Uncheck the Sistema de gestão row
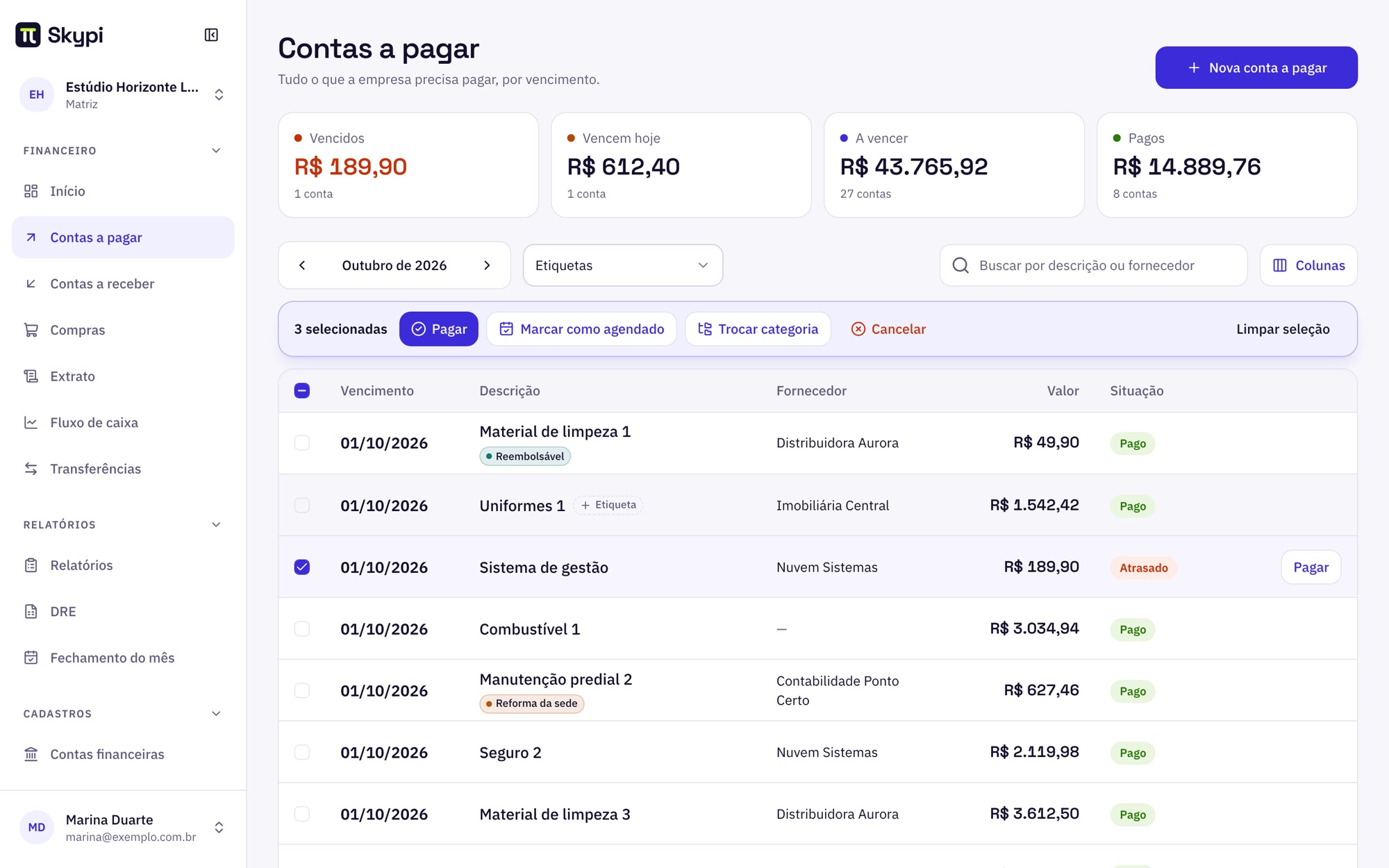 coord(302,567)
